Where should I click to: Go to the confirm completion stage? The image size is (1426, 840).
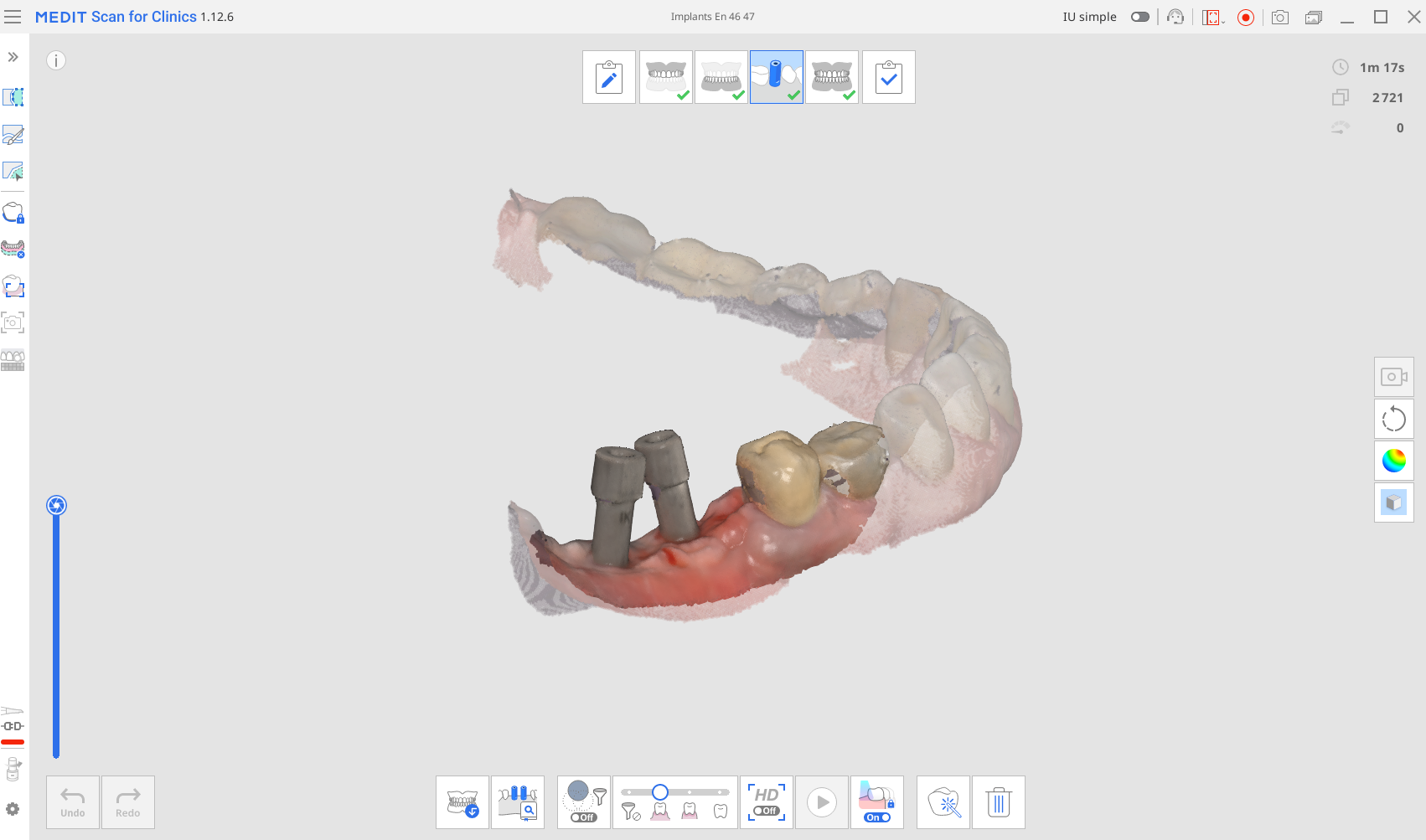[889, 77]
